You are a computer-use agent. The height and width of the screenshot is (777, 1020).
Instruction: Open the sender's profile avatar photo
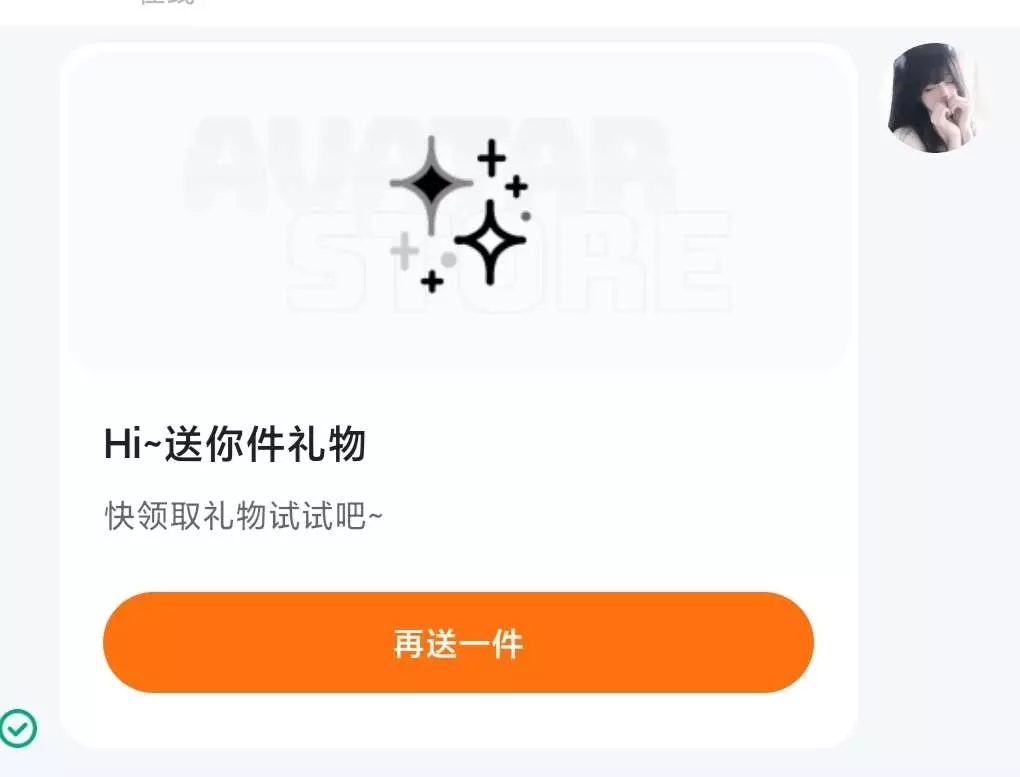(x=933, y=98)
